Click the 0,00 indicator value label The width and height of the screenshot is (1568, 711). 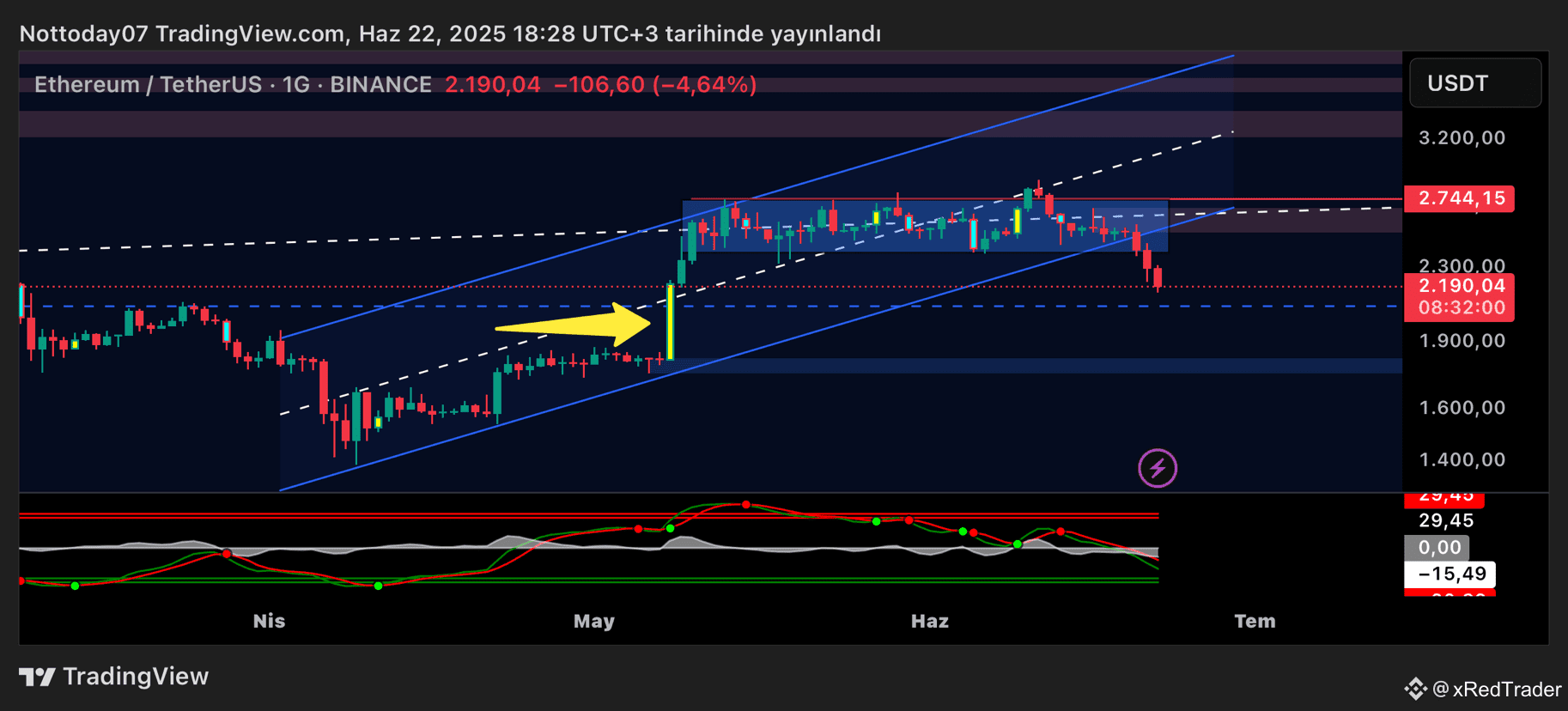(1437, 547)
